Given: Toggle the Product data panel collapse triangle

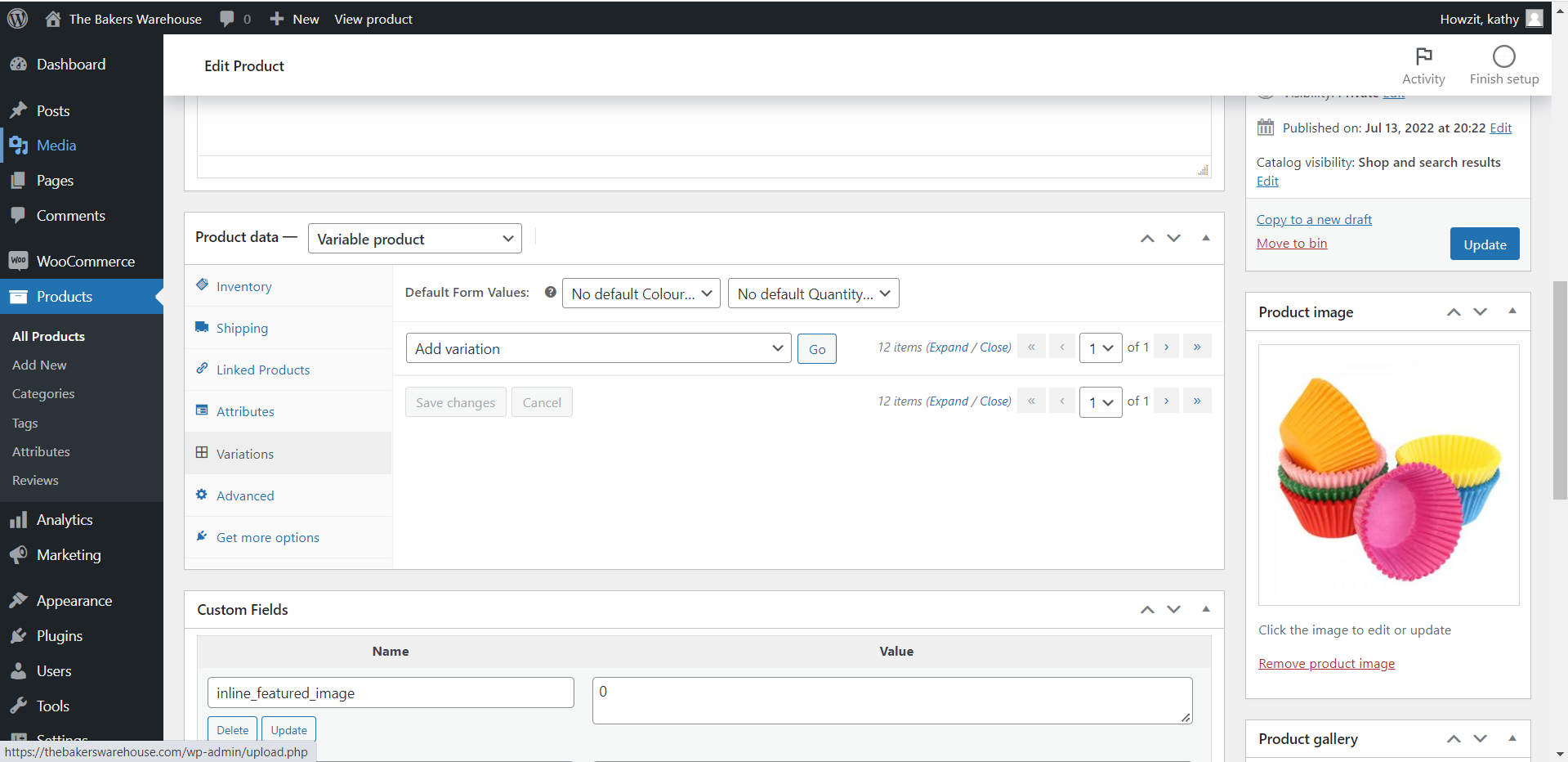Looking at the screenshot, I should [1205, 238].
